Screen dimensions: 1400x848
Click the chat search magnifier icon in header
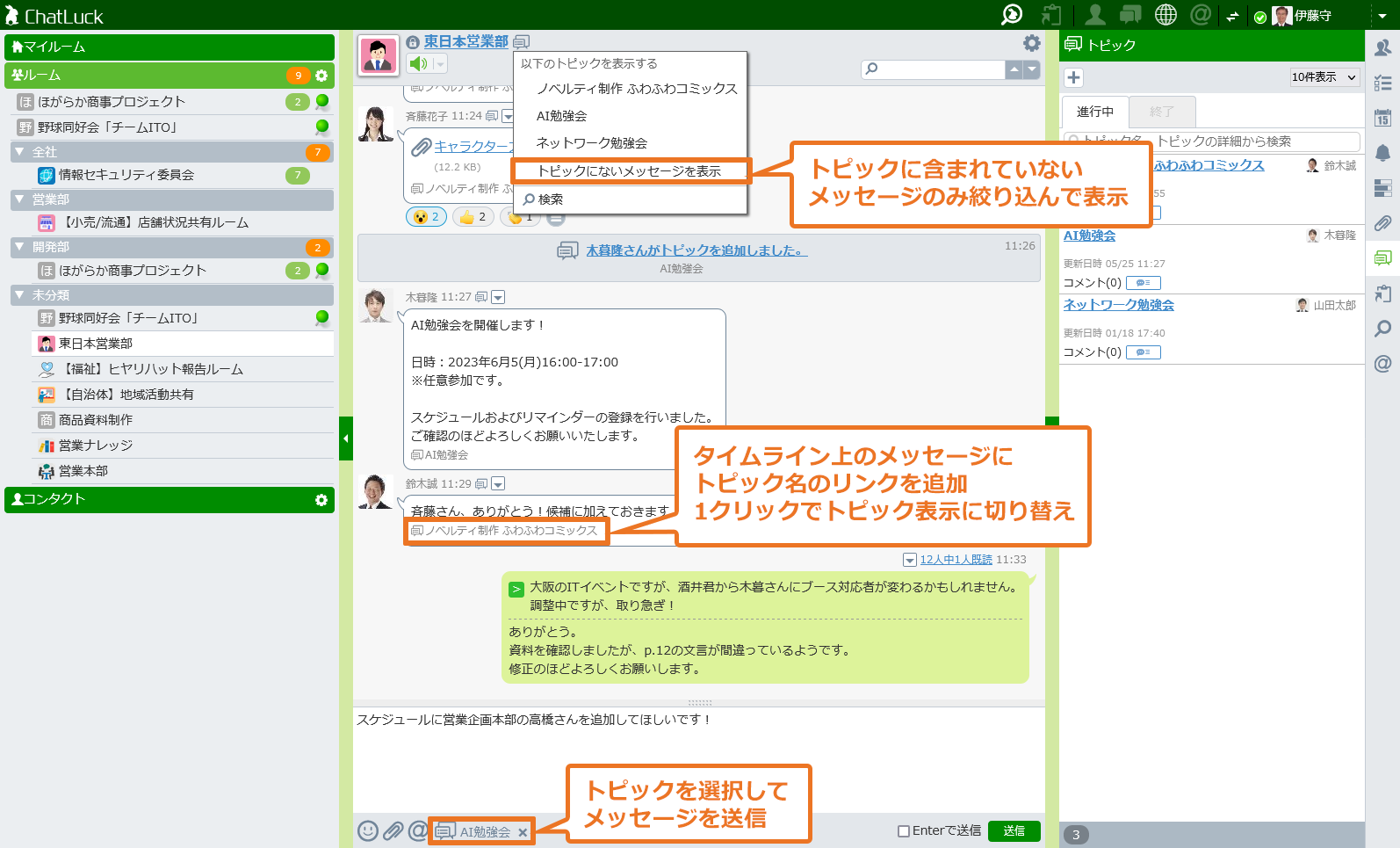[x=1012, y=14]
